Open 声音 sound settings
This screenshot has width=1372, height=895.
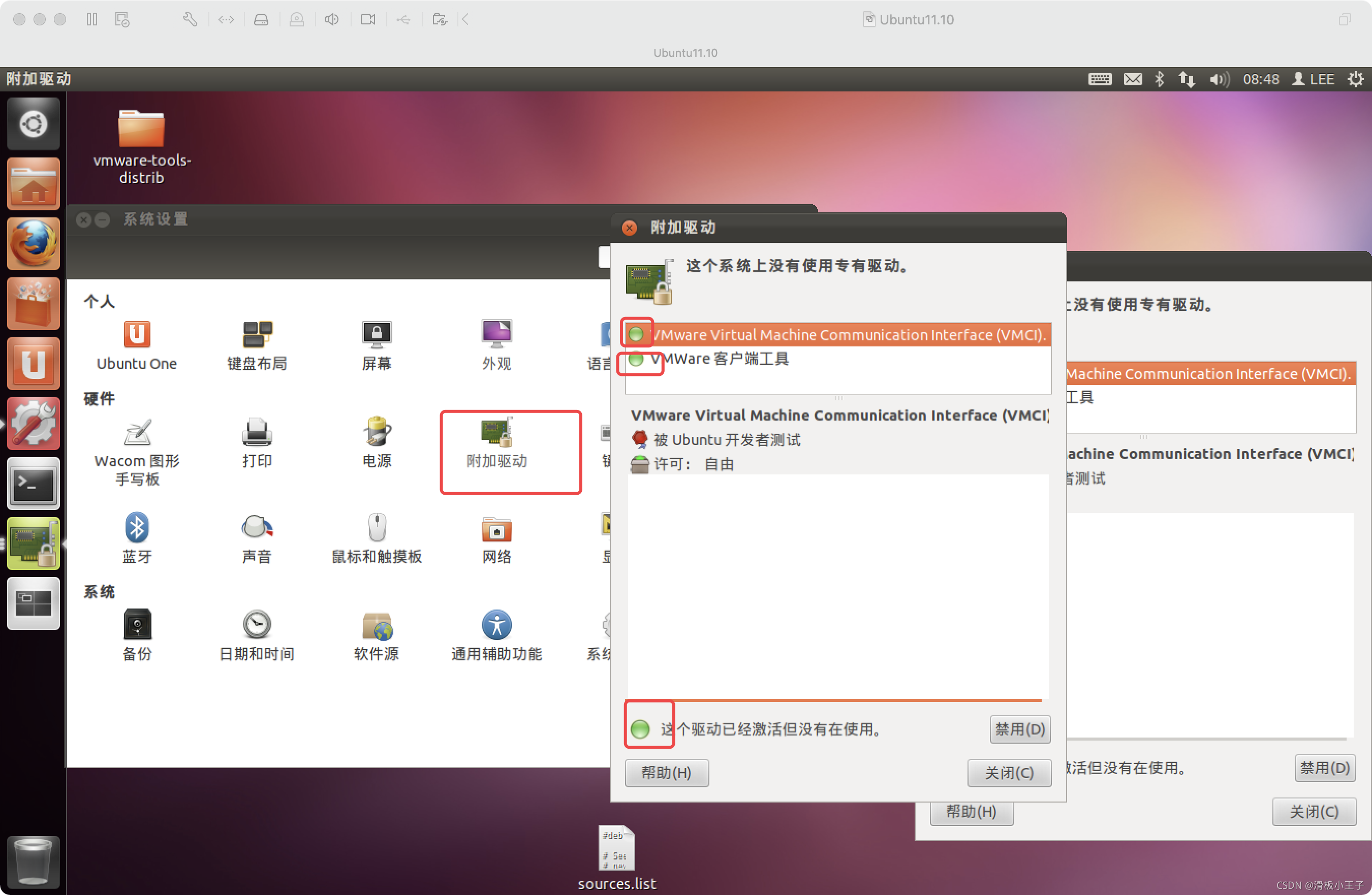pyautogui.click(x=257, y=538)
